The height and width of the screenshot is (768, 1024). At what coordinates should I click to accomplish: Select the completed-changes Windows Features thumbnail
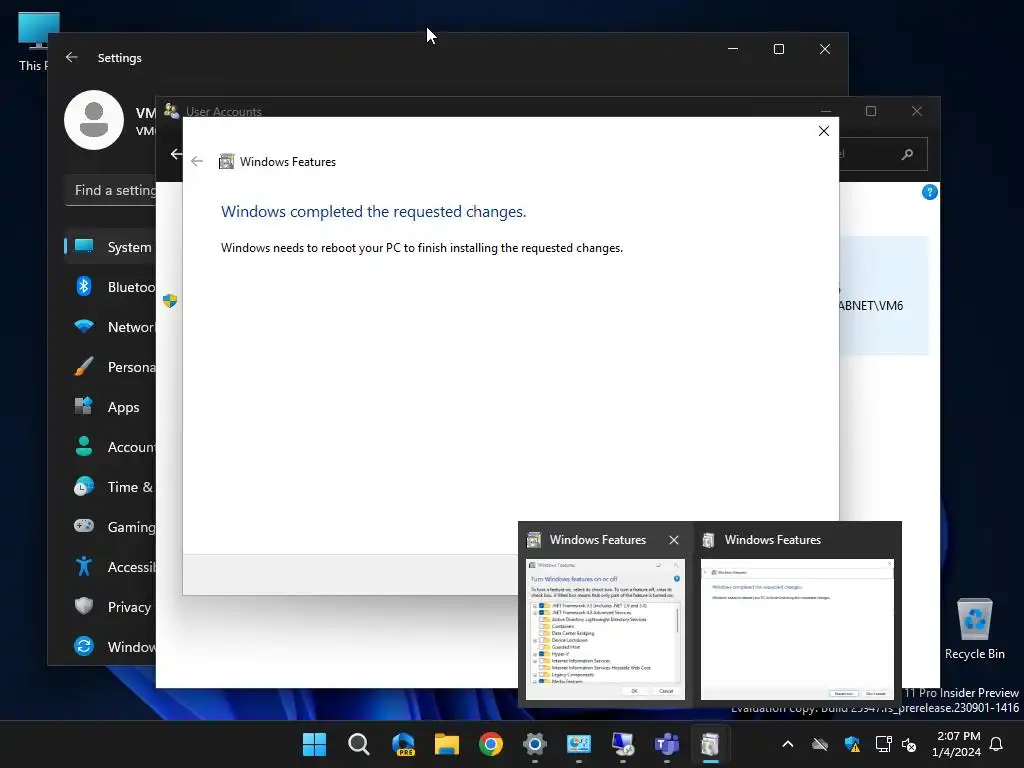[797, 630]
